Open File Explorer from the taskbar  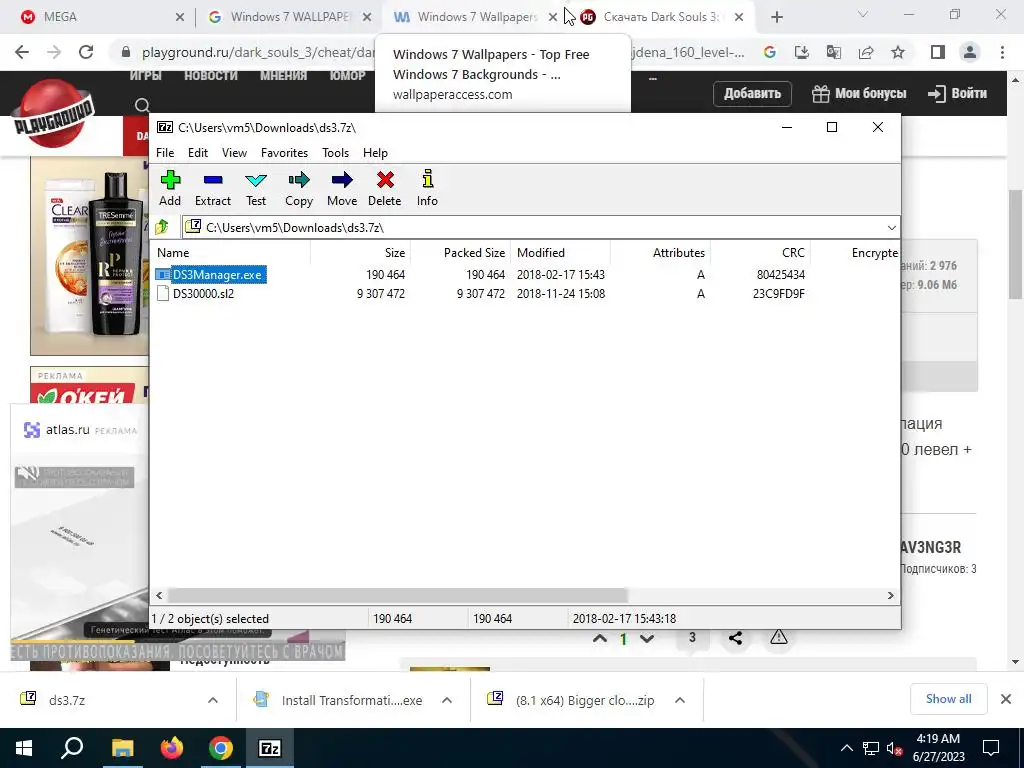pyautogui.click(x=122, y=748)
